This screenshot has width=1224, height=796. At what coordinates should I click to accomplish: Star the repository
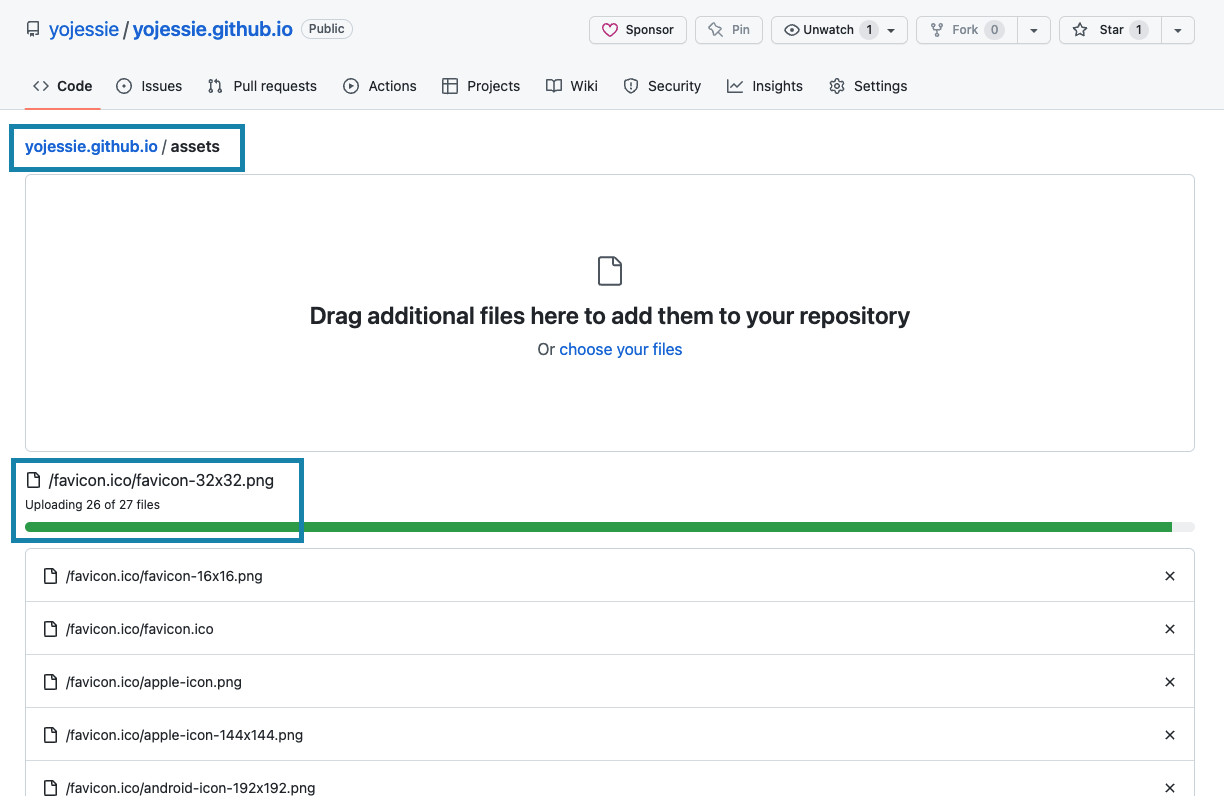pyautogui.click(x=1111, y=30)
